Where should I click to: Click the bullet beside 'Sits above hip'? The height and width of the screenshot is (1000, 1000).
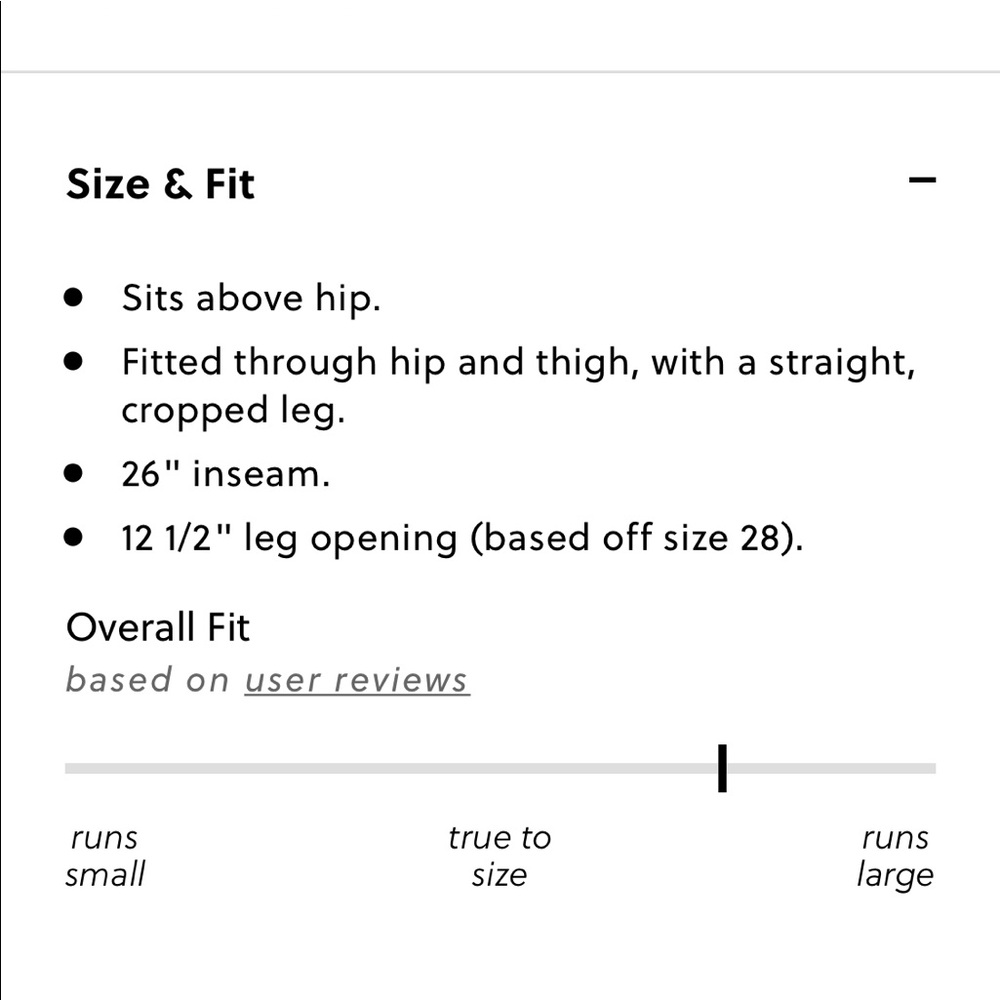73,297
